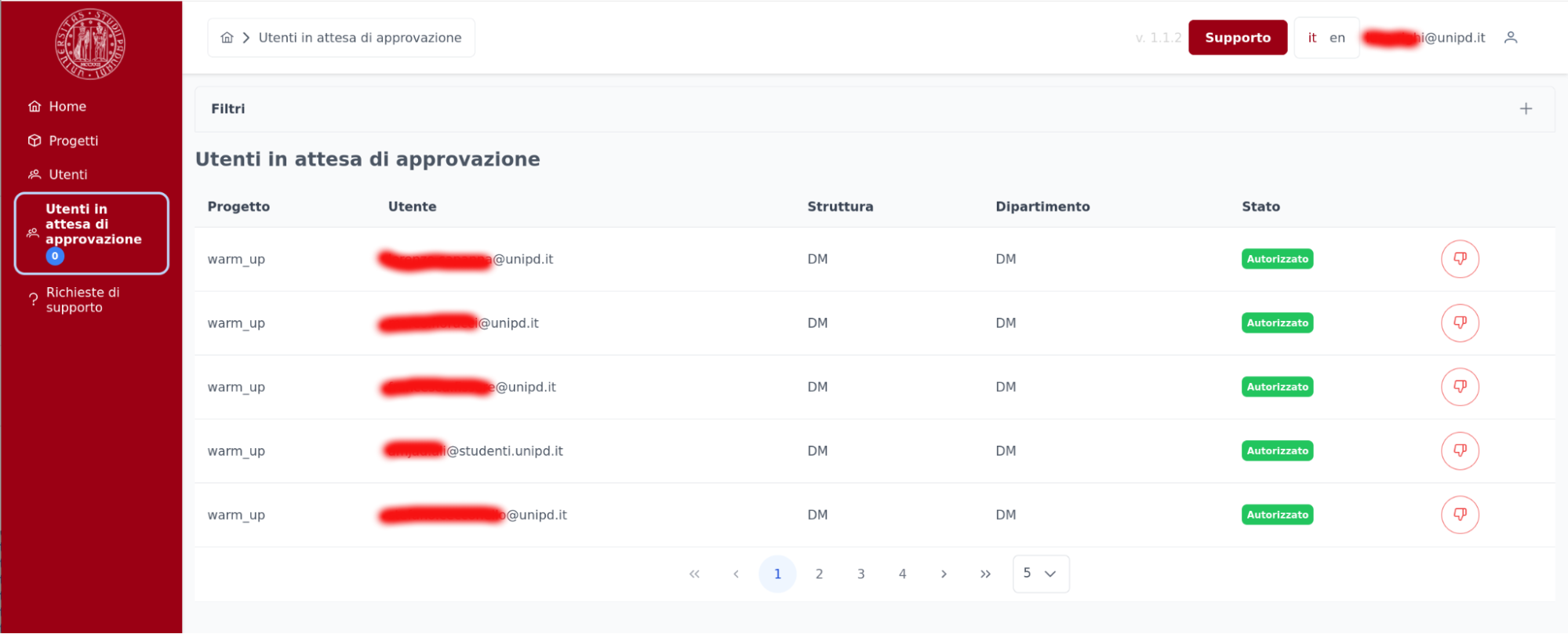
Task: Click the red Supporto button
Action: coord(1237,38)
